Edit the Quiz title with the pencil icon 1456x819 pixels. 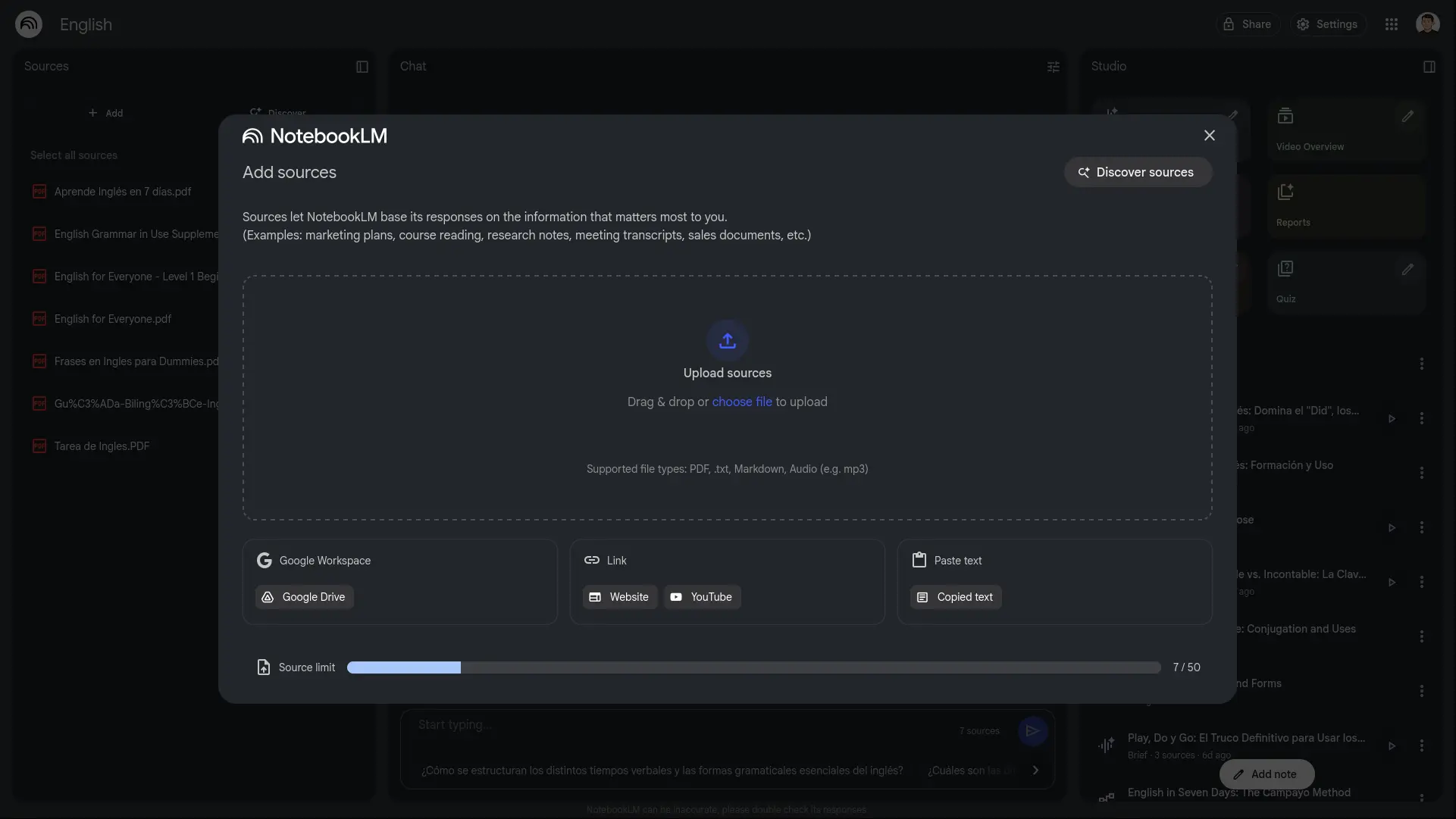click(1408, 269)
